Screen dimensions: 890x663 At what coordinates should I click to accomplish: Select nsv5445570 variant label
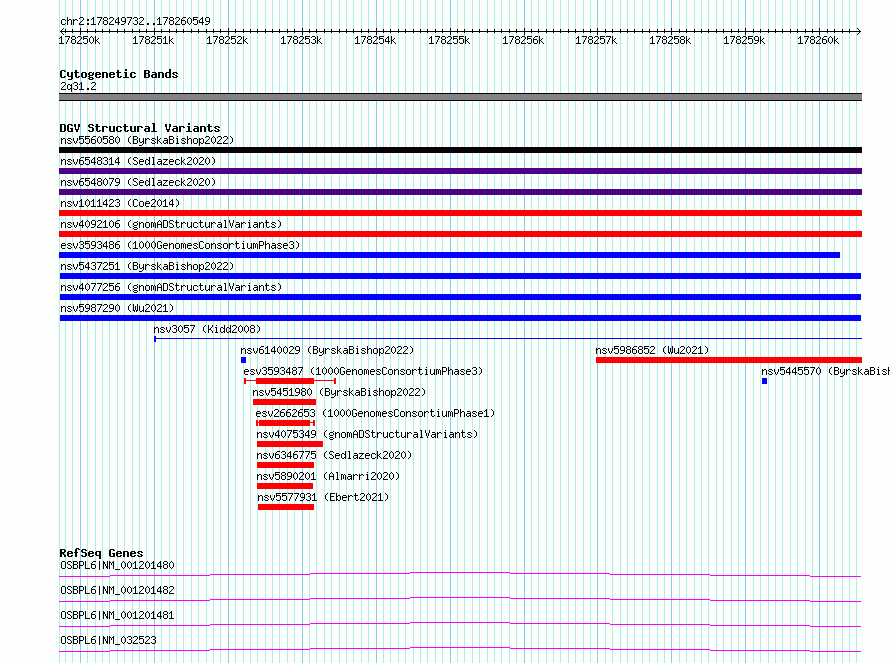[x=825, y=371]
